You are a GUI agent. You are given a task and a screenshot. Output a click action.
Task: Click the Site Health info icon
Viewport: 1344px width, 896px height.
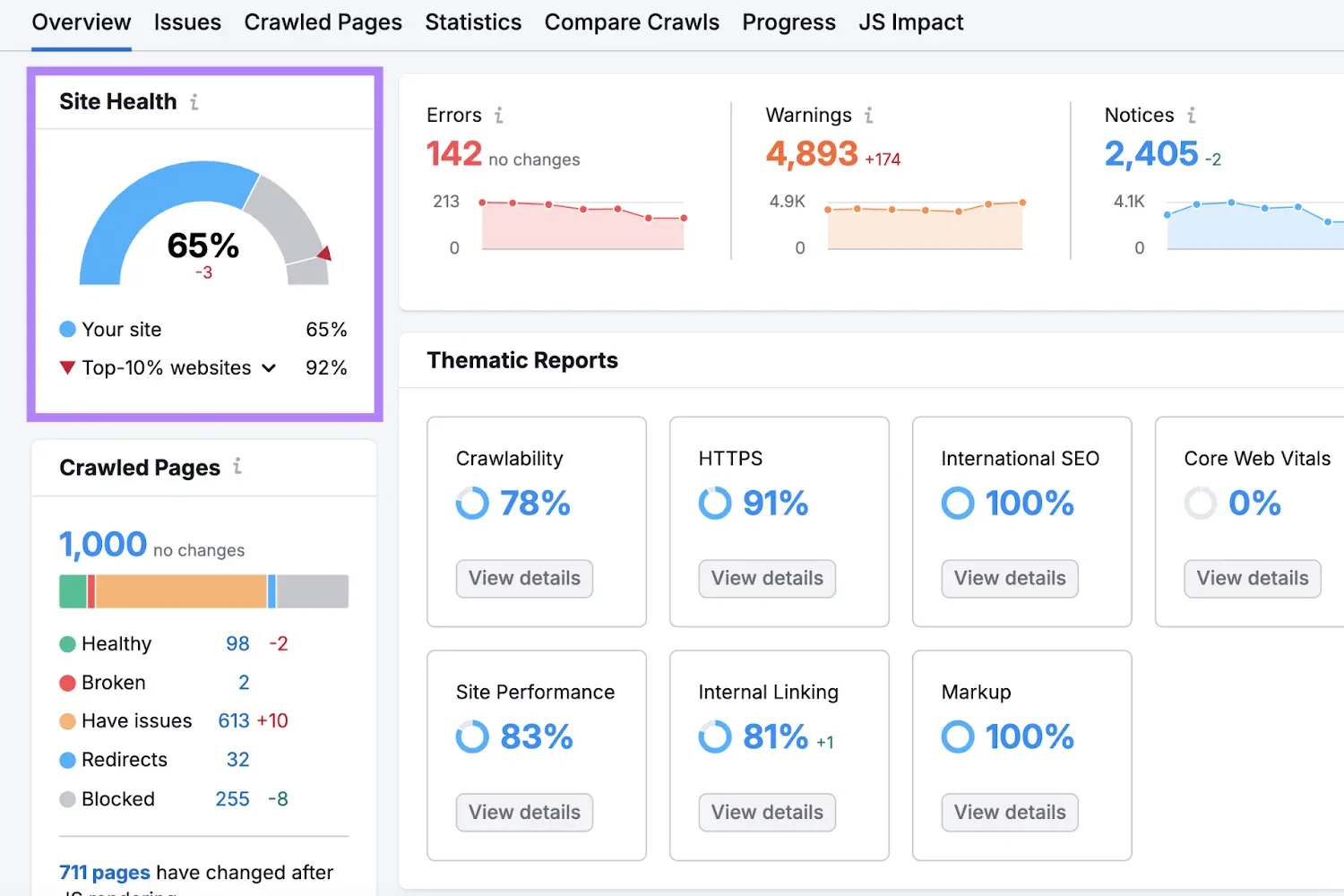point(194,102)
